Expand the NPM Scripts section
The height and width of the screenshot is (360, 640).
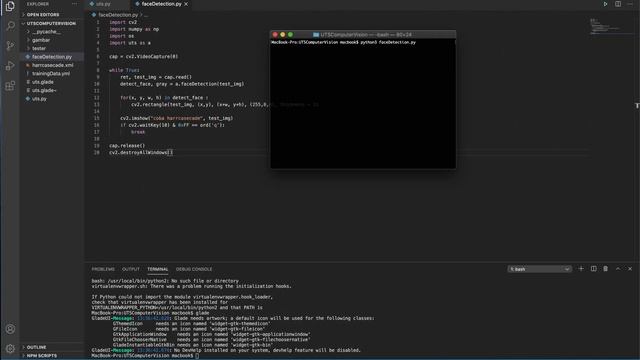click(x=52, y=356)
